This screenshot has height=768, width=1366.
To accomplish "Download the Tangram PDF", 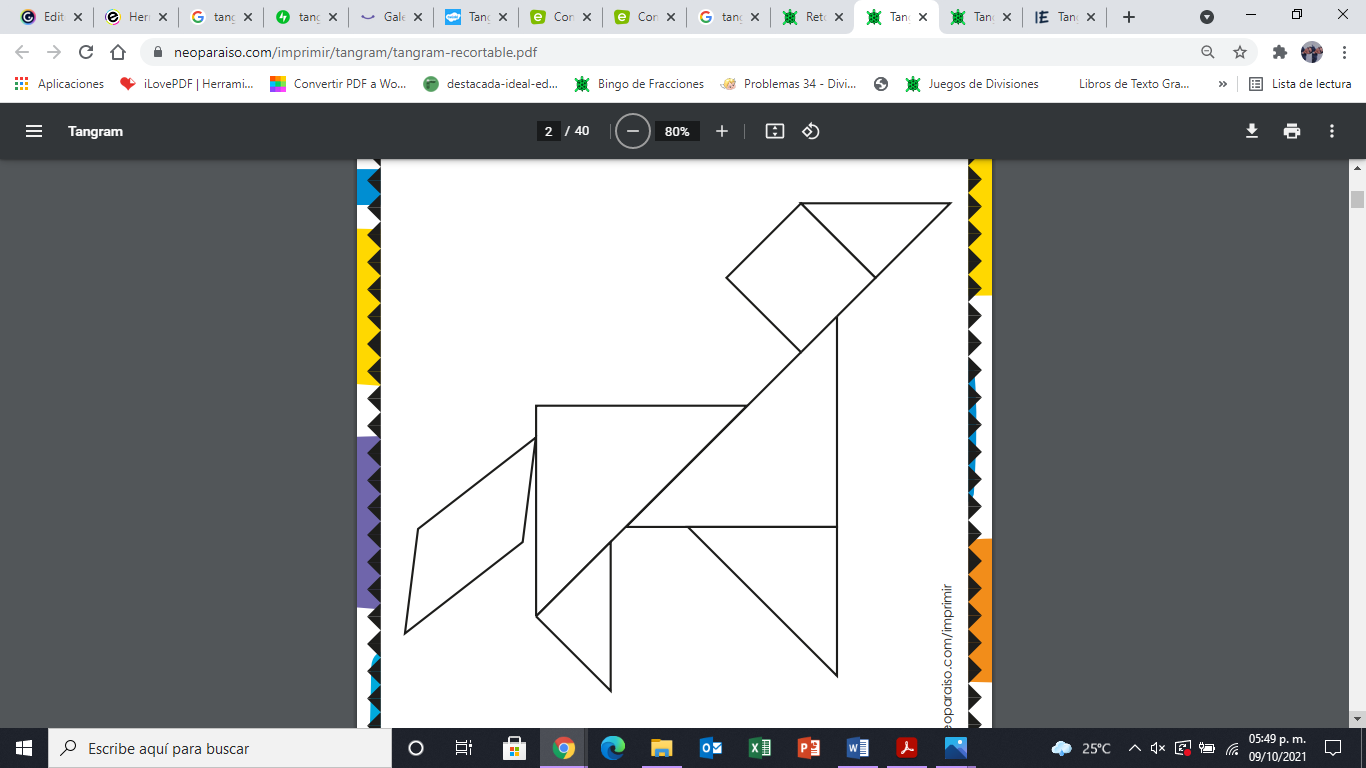I will [x=1251, y=130].
